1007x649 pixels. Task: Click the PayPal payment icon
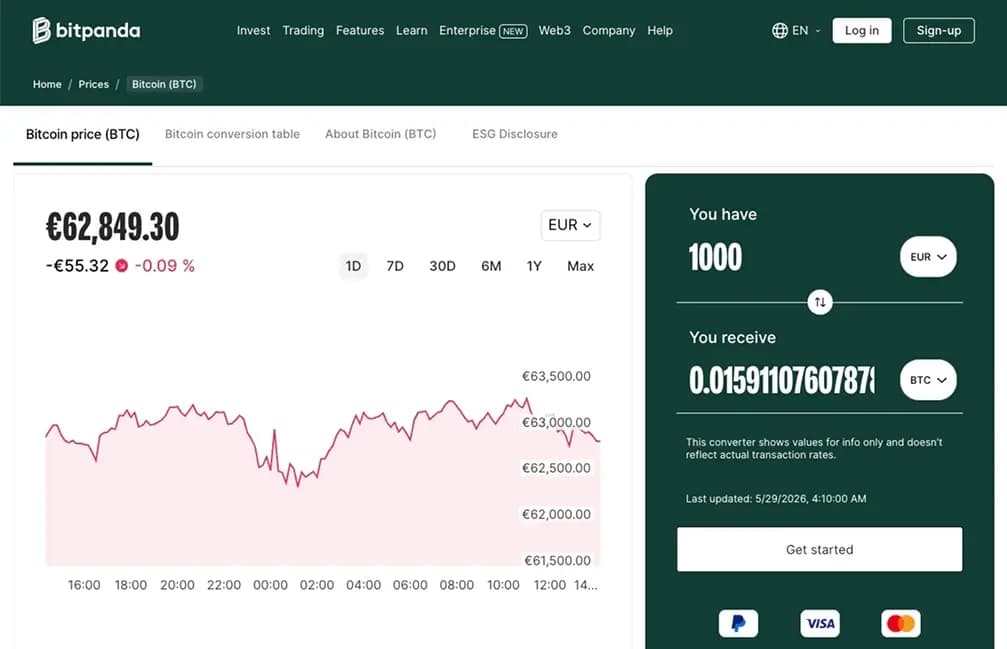coord(739,623)
